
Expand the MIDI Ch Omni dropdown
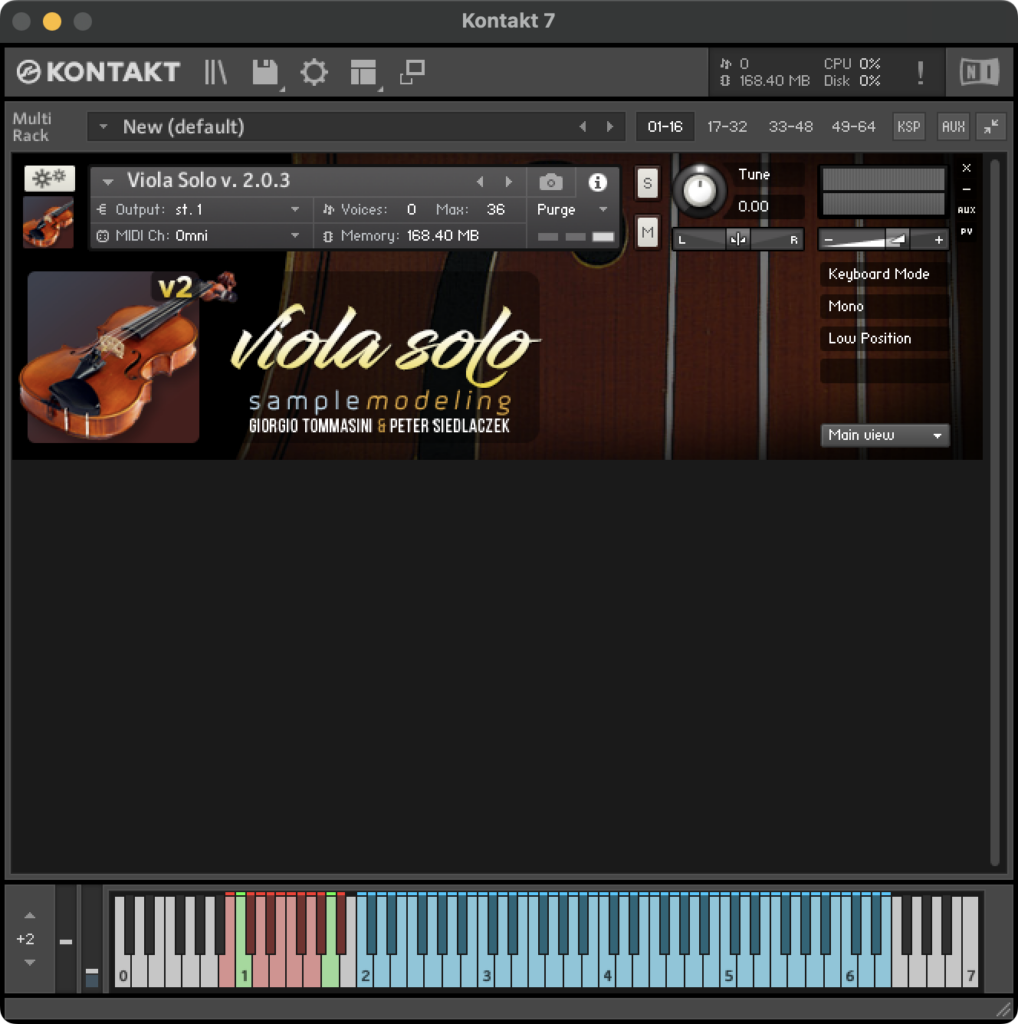coord(295,236)
